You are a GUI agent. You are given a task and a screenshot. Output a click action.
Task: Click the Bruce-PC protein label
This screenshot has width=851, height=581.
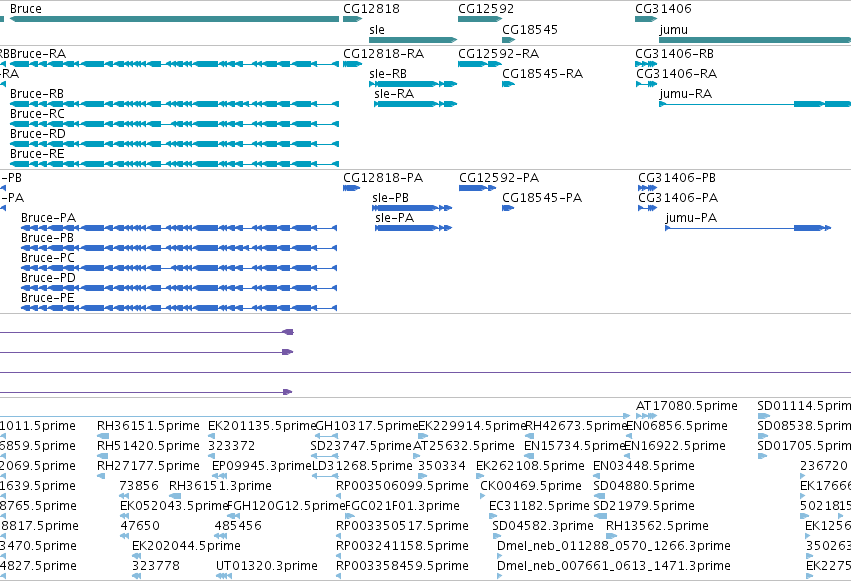tap(48, 258)
